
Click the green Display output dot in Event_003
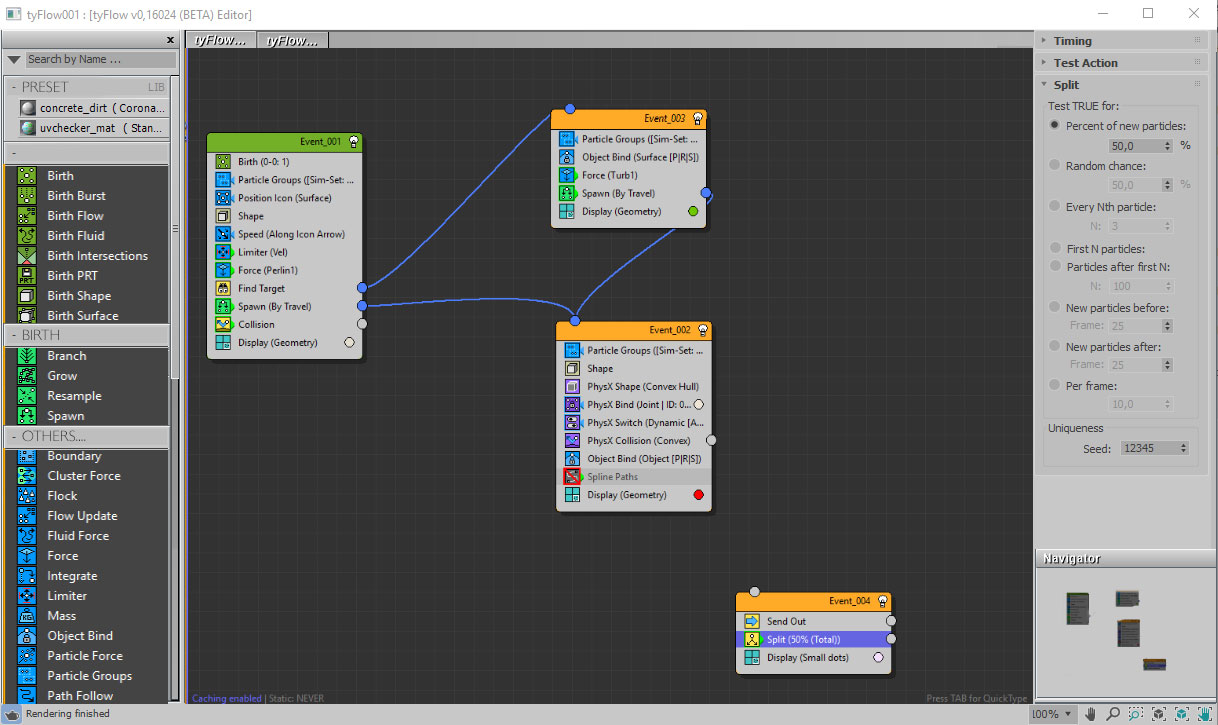[693, 211]
